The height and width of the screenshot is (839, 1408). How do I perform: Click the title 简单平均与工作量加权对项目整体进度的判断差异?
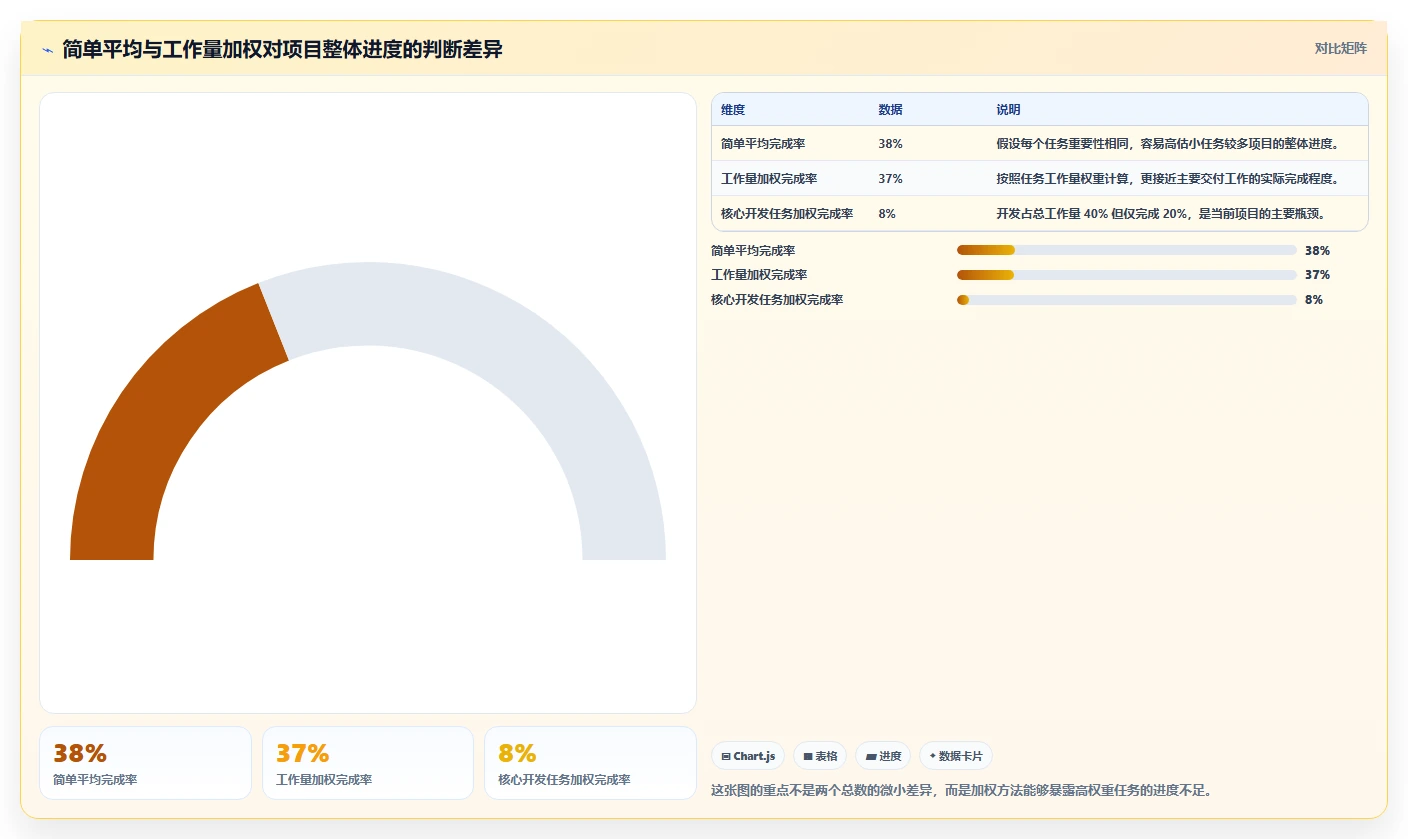pyautogui.click(x=282, y=49)
